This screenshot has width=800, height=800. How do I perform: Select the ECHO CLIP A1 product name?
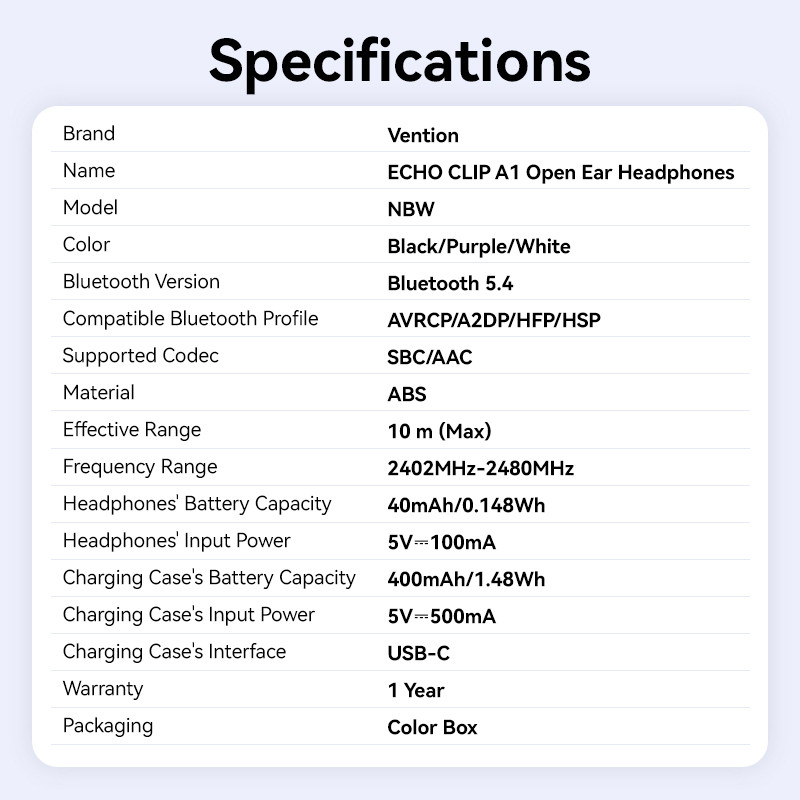coord(560,172)
